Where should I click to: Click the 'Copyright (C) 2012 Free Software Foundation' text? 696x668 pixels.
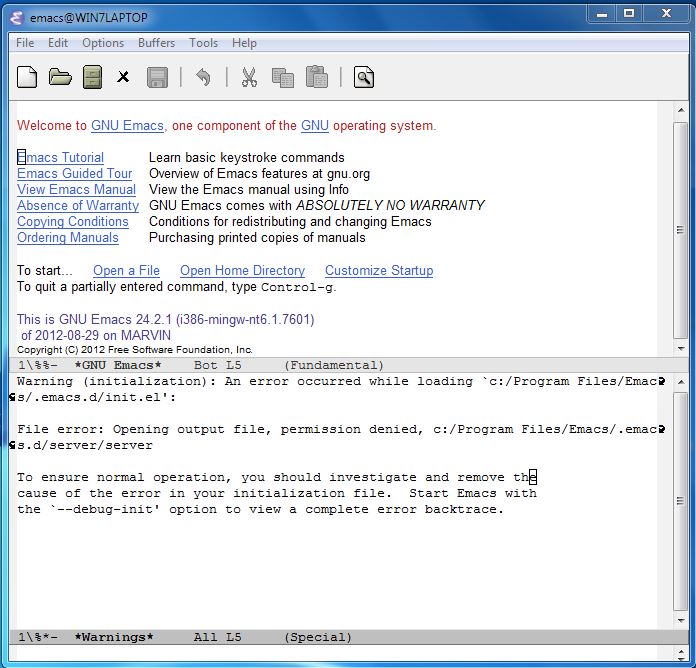(134, 350)
